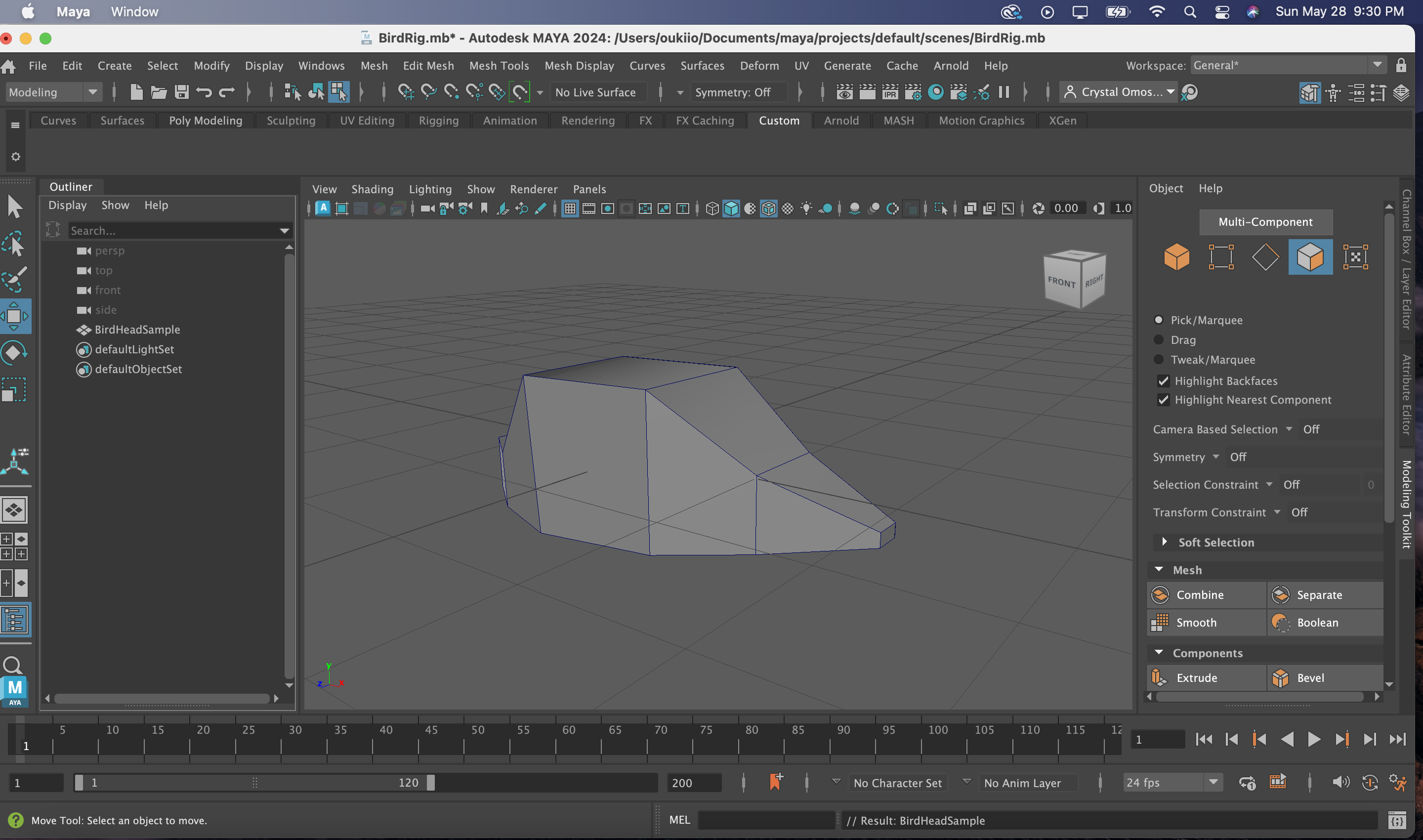Select vertex selection mode icon
The image size is (1423, 840).
(1221, 257)
